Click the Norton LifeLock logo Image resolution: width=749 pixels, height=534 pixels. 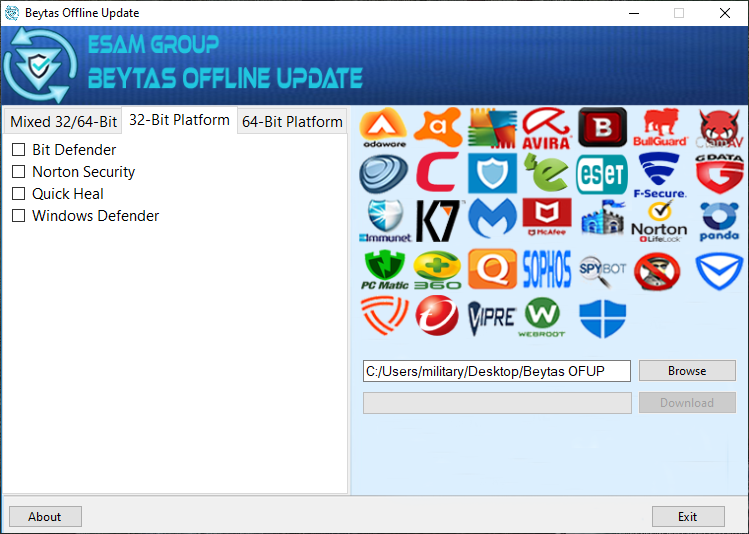(659, 222)
